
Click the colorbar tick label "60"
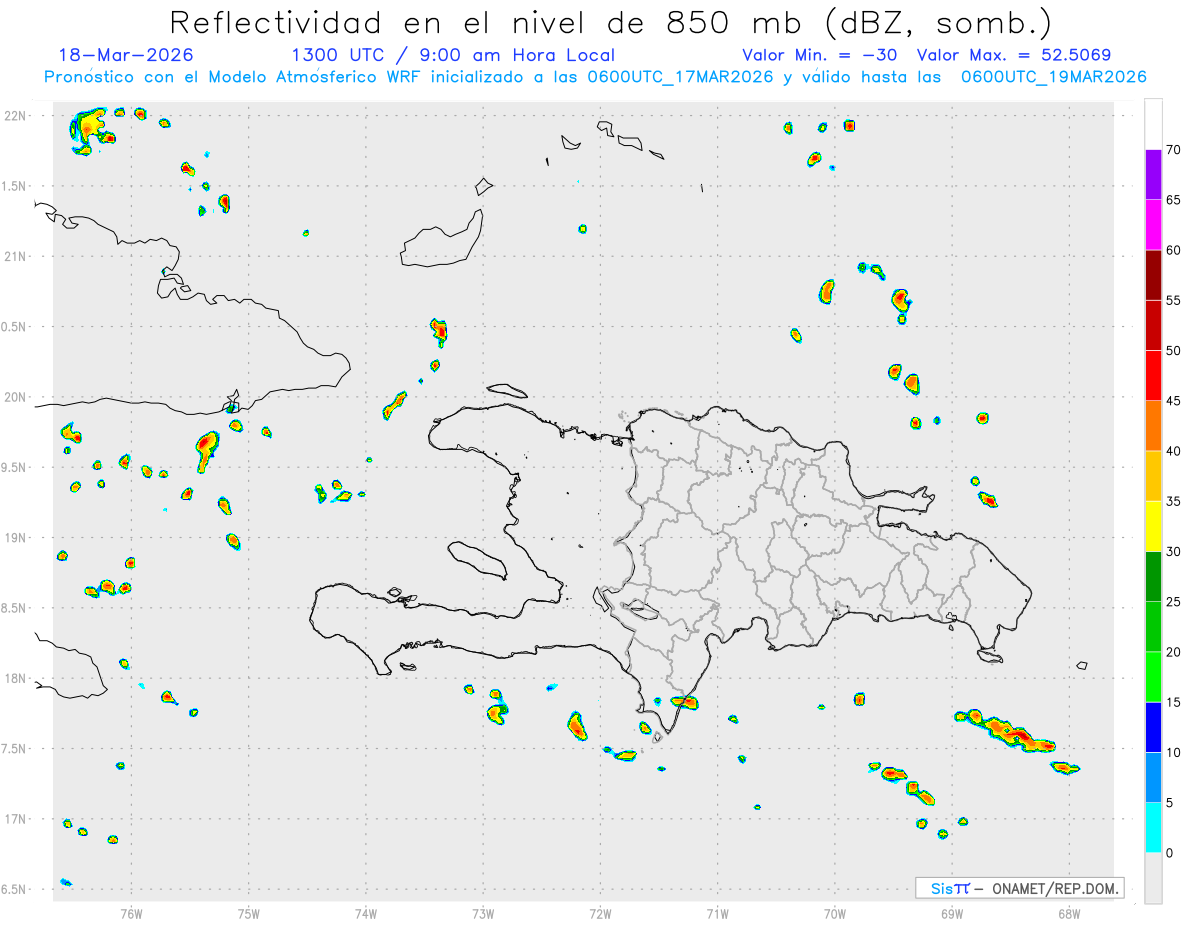tap(1173, 250)
